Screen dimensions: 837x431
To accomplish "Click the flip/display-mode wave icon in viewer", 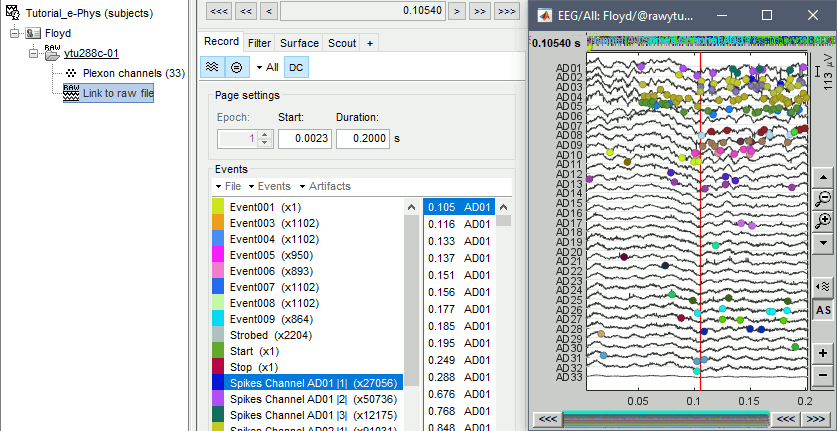I will [x=823, y=287].
